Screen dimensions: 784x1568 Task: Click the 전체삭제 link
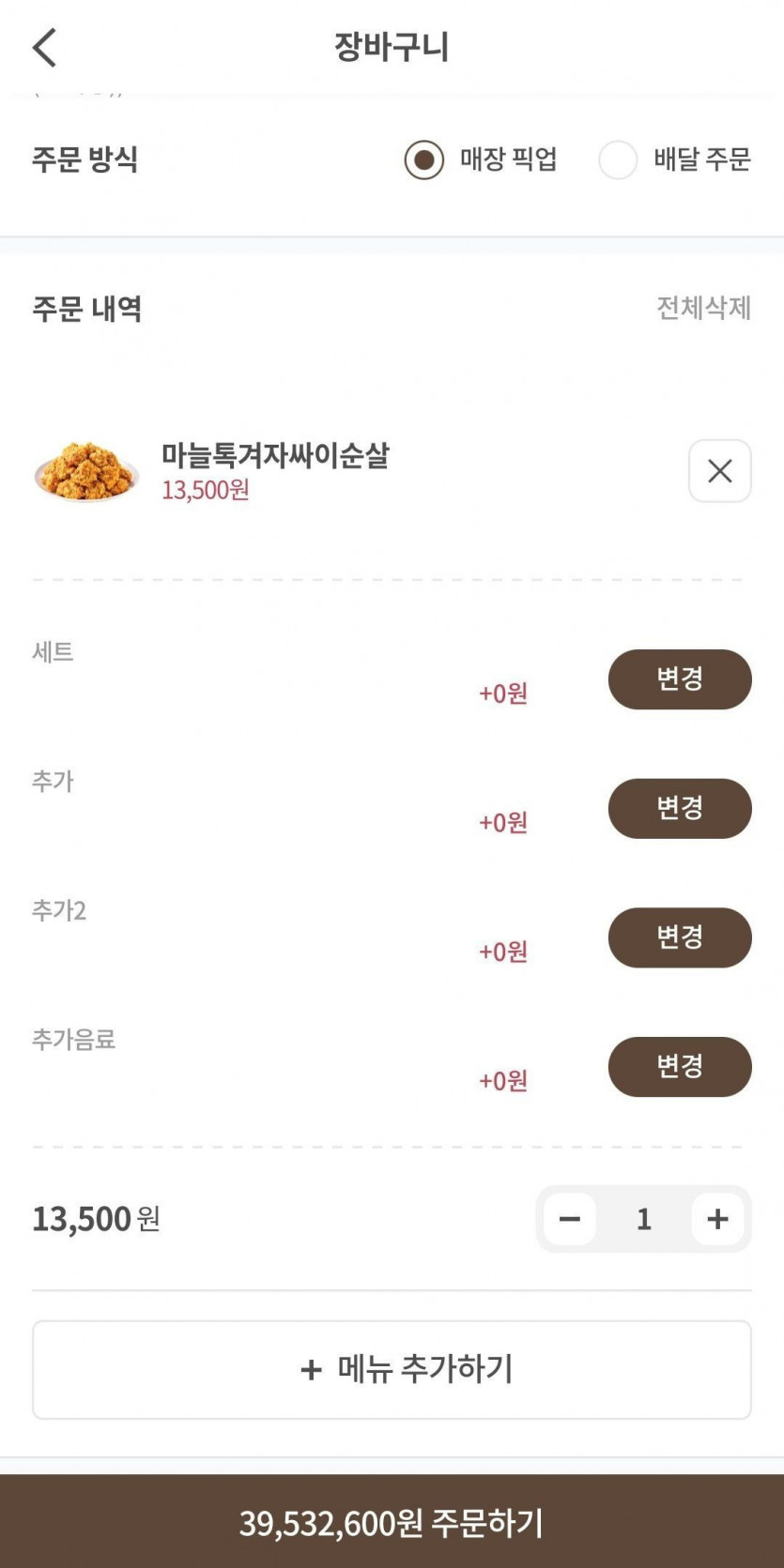pyautogui.click(x=703, y=308)
